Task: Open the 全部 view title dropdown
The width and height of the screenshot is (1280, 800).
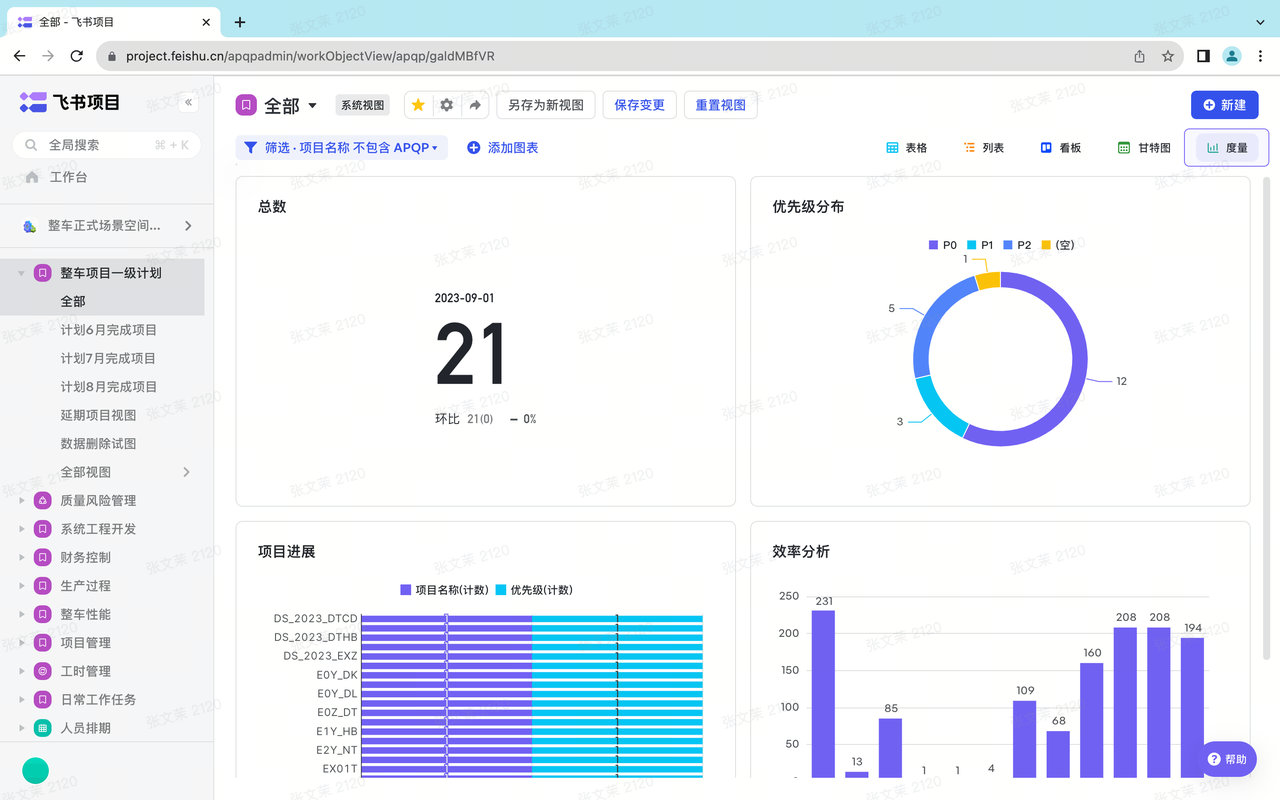Action: click(312, 105)
